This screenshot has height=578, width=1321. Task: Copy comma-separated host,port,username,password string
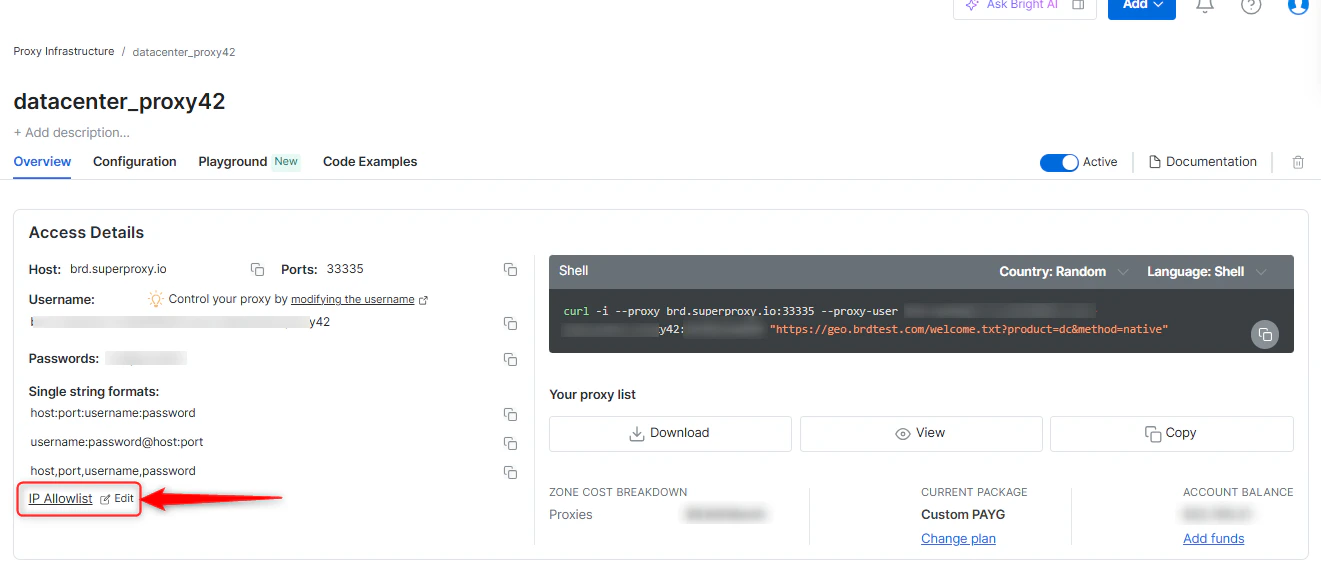[x=510, y=472]
